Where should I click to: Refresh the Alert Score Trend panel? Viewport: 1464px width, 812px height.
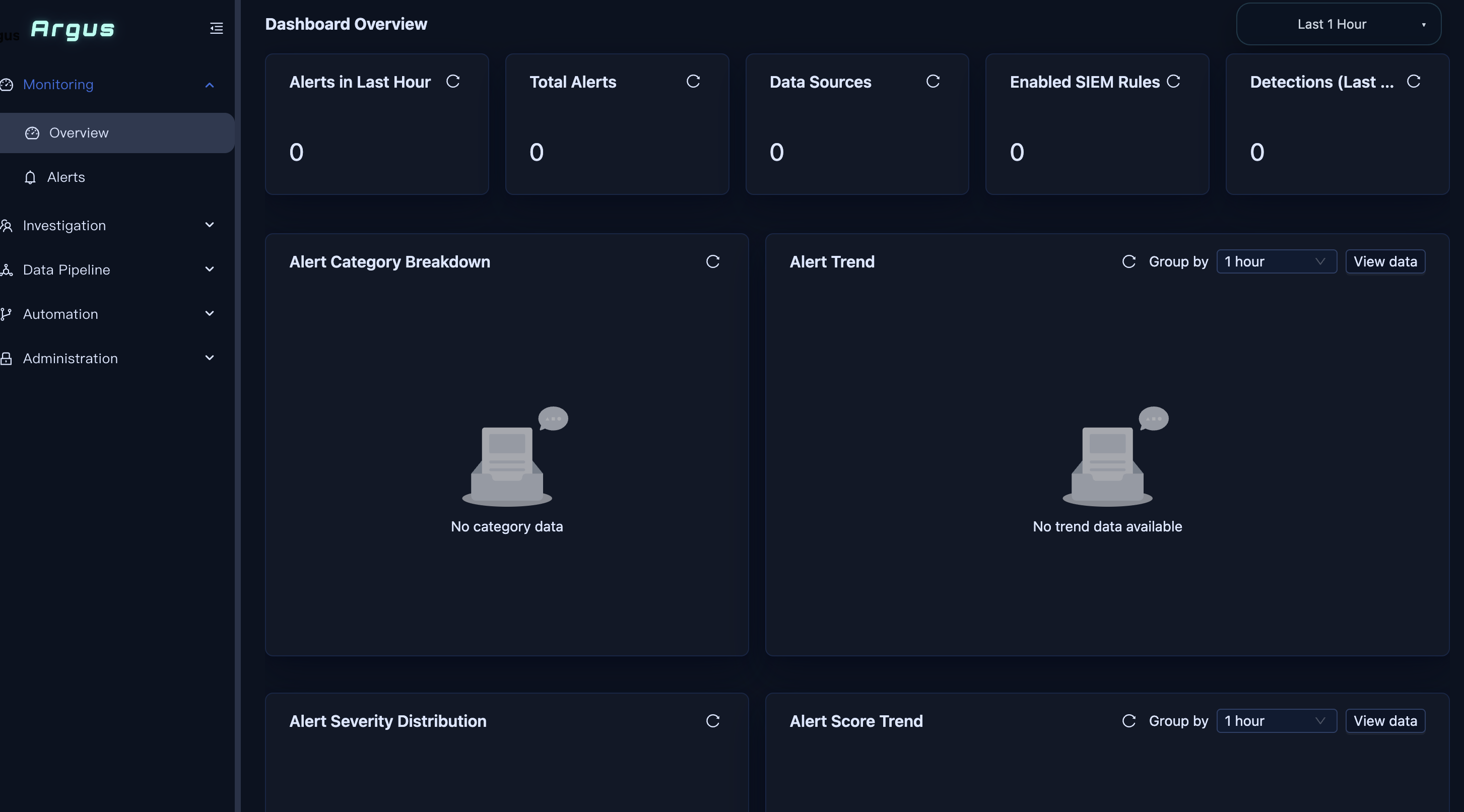(1128, 721)
